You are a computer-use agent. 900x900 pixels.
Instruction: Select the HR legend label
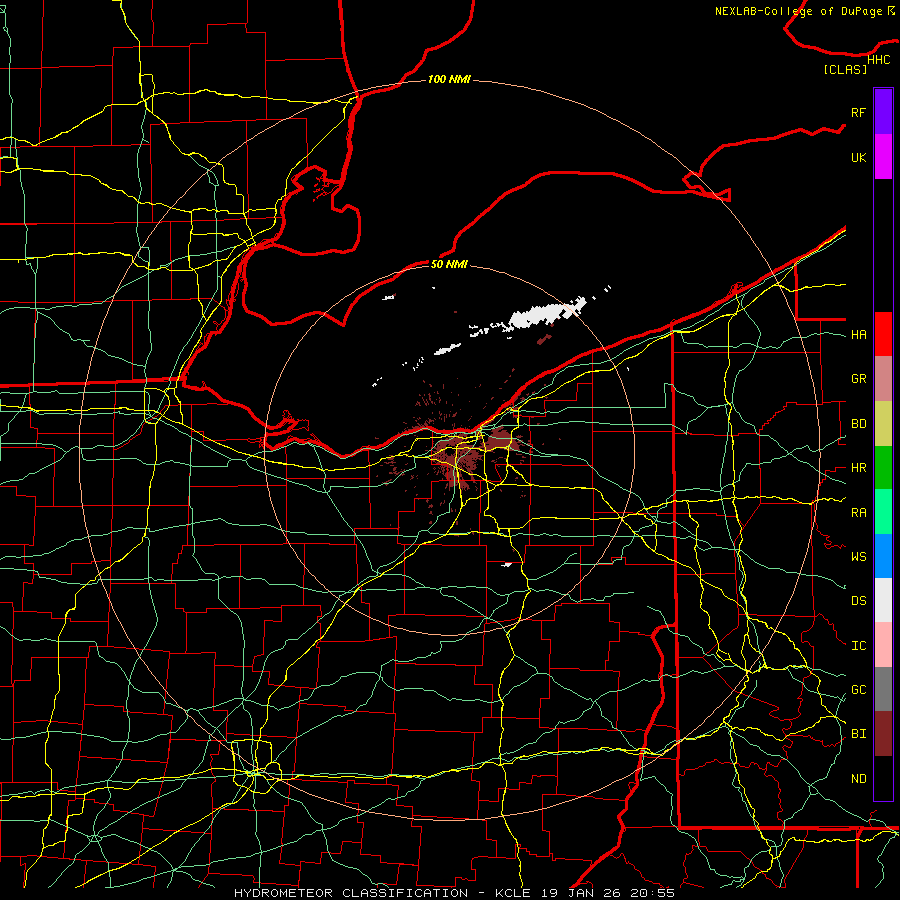858,468
